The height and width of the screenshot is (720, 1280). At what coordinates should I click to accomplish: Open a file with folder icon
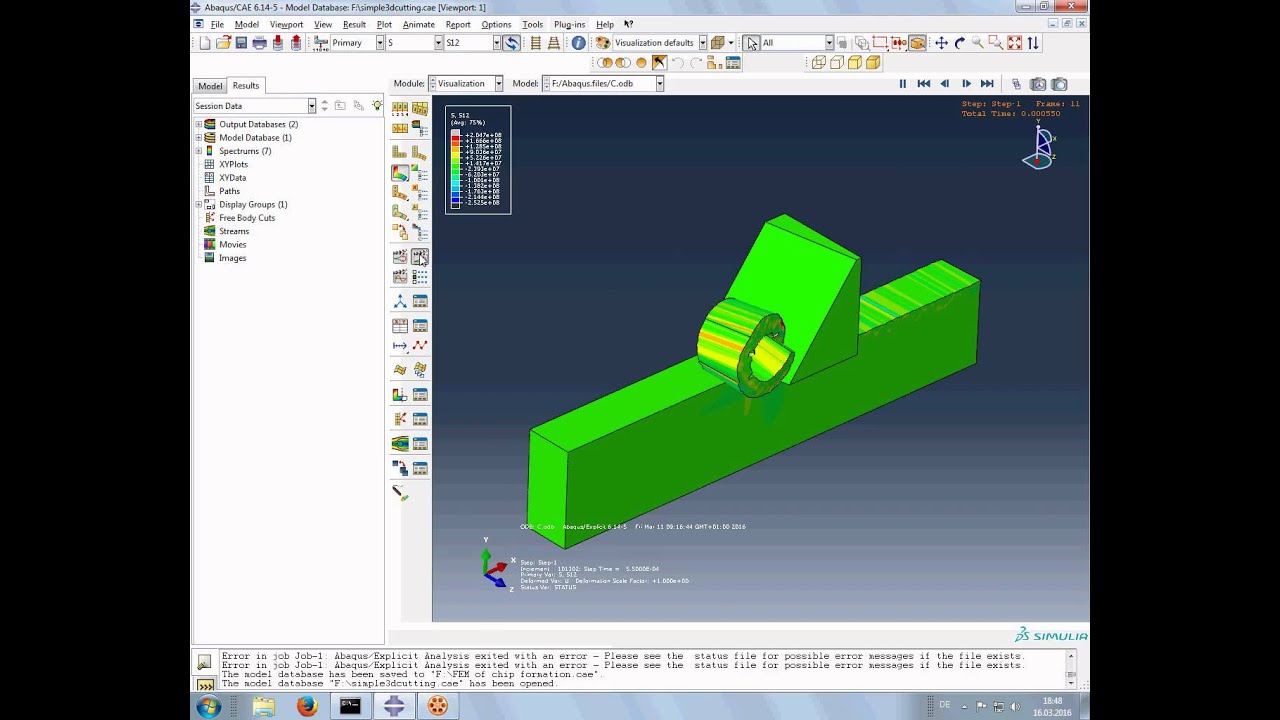(223, 43)
